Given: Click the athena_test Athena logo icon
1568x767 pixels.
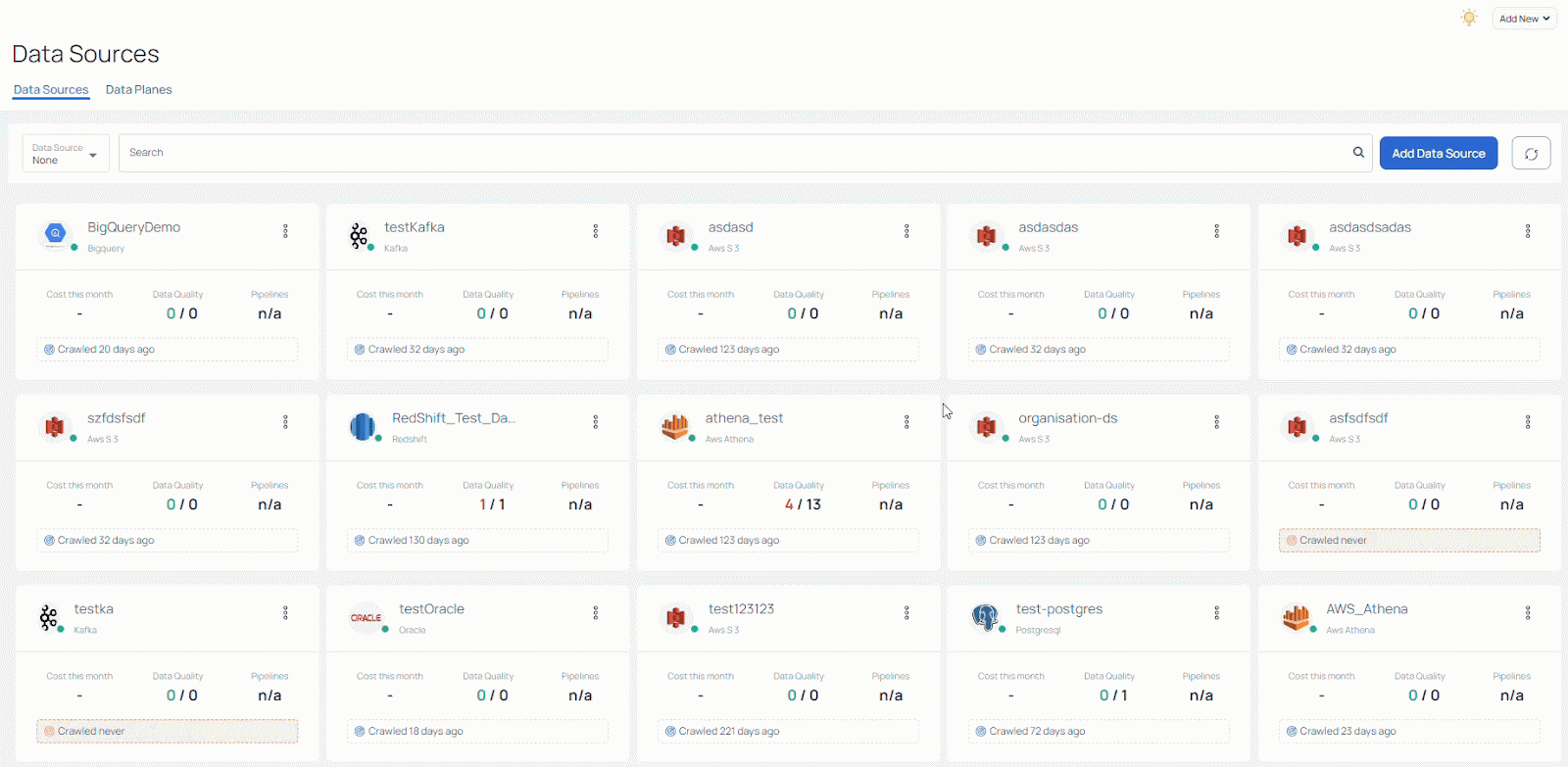Looking at the screenshot, I should click(x=675, y=426).
